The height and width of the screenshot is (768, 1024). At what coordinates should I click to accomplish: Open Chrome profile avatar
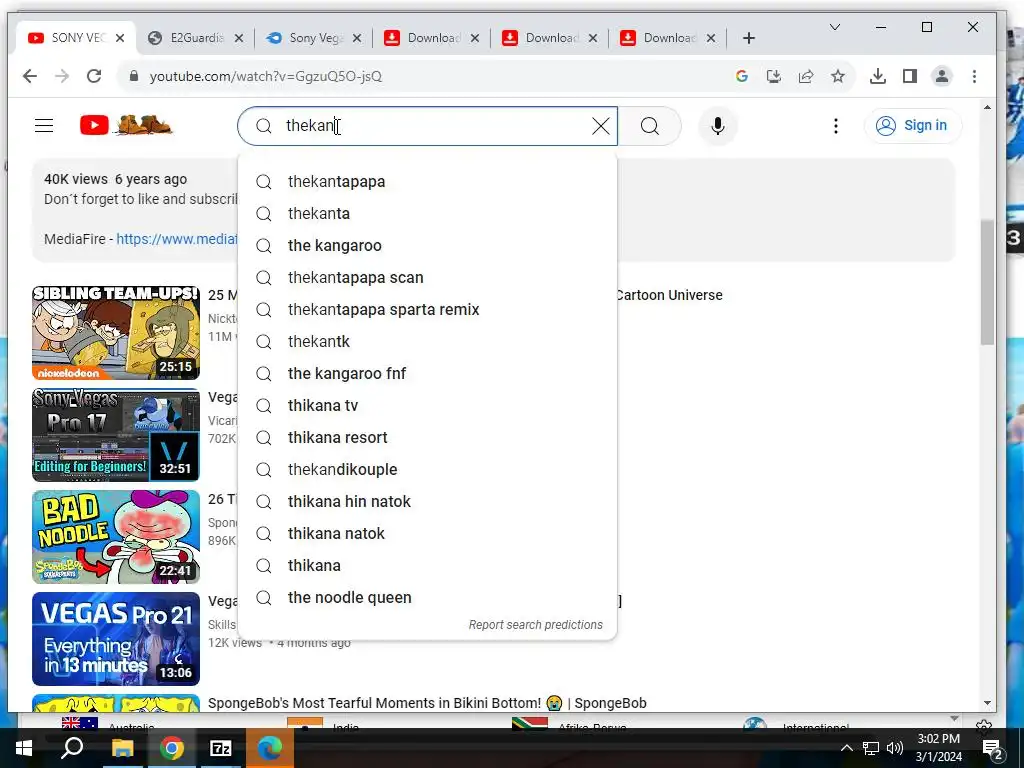[x=942, y=76]
